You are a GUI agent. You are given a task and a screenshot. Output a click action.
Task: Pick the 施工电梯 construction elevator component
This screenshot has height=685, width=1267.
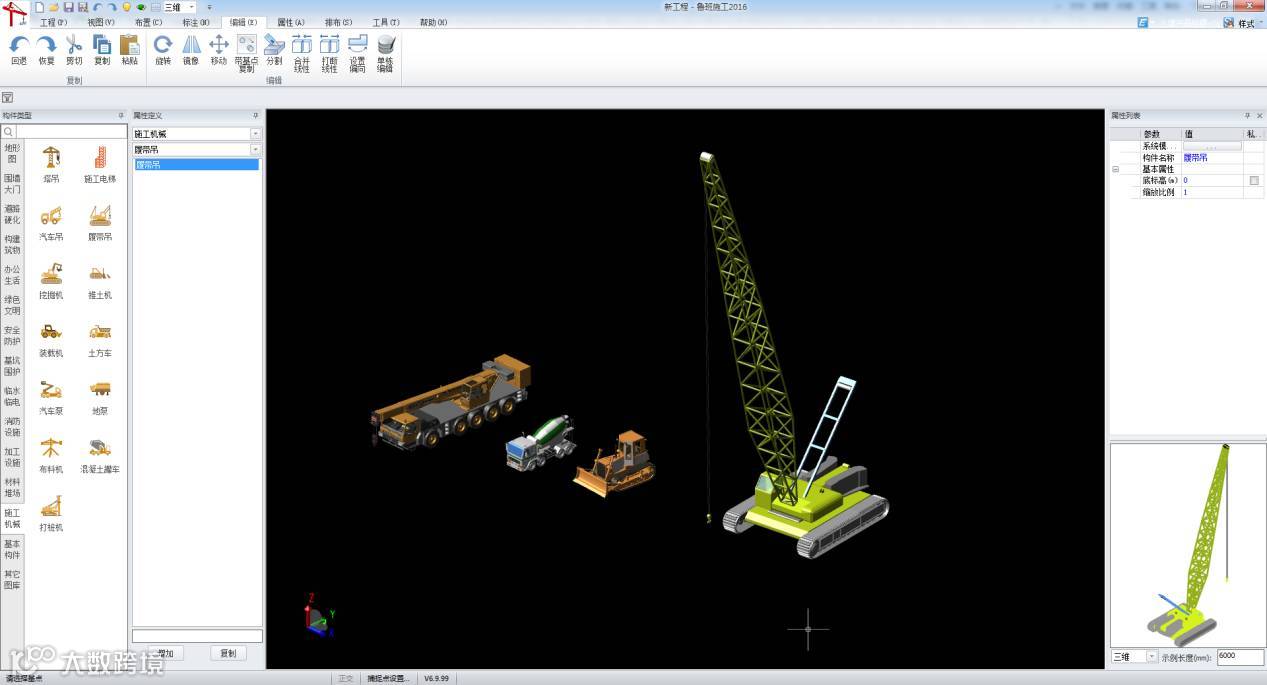(100, 165)
